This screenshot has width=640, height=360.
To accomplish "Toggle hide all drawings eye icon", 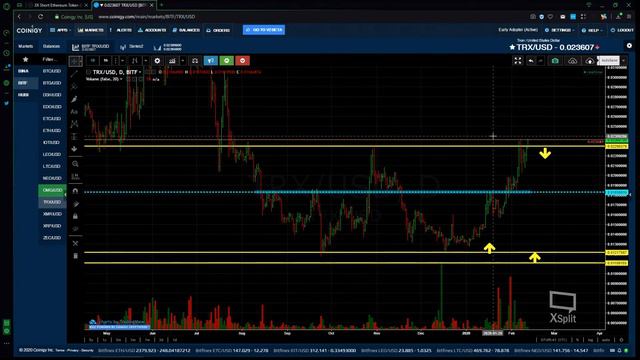I will (75, 229).
